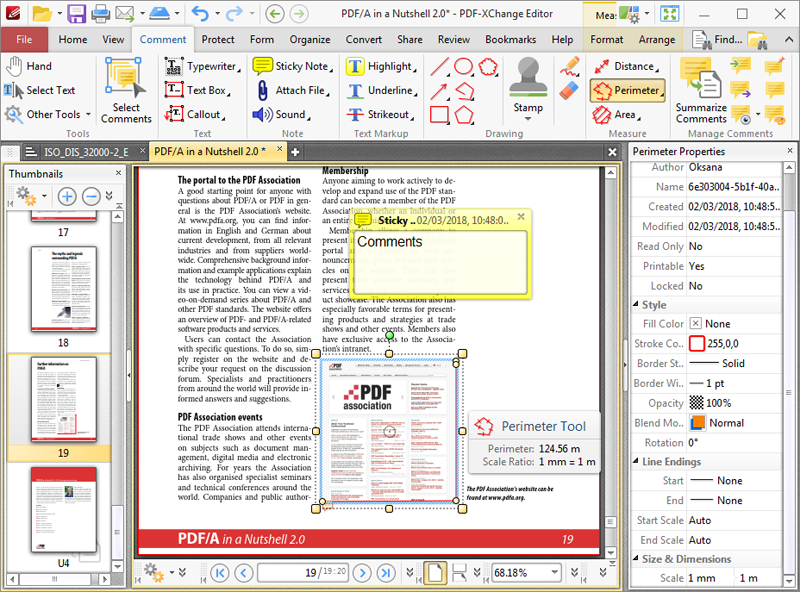This screenshot has width=800, height=592.
Task: Open the zoom level dropdown showing 68.18%
Action: click(x=556, y=572)
